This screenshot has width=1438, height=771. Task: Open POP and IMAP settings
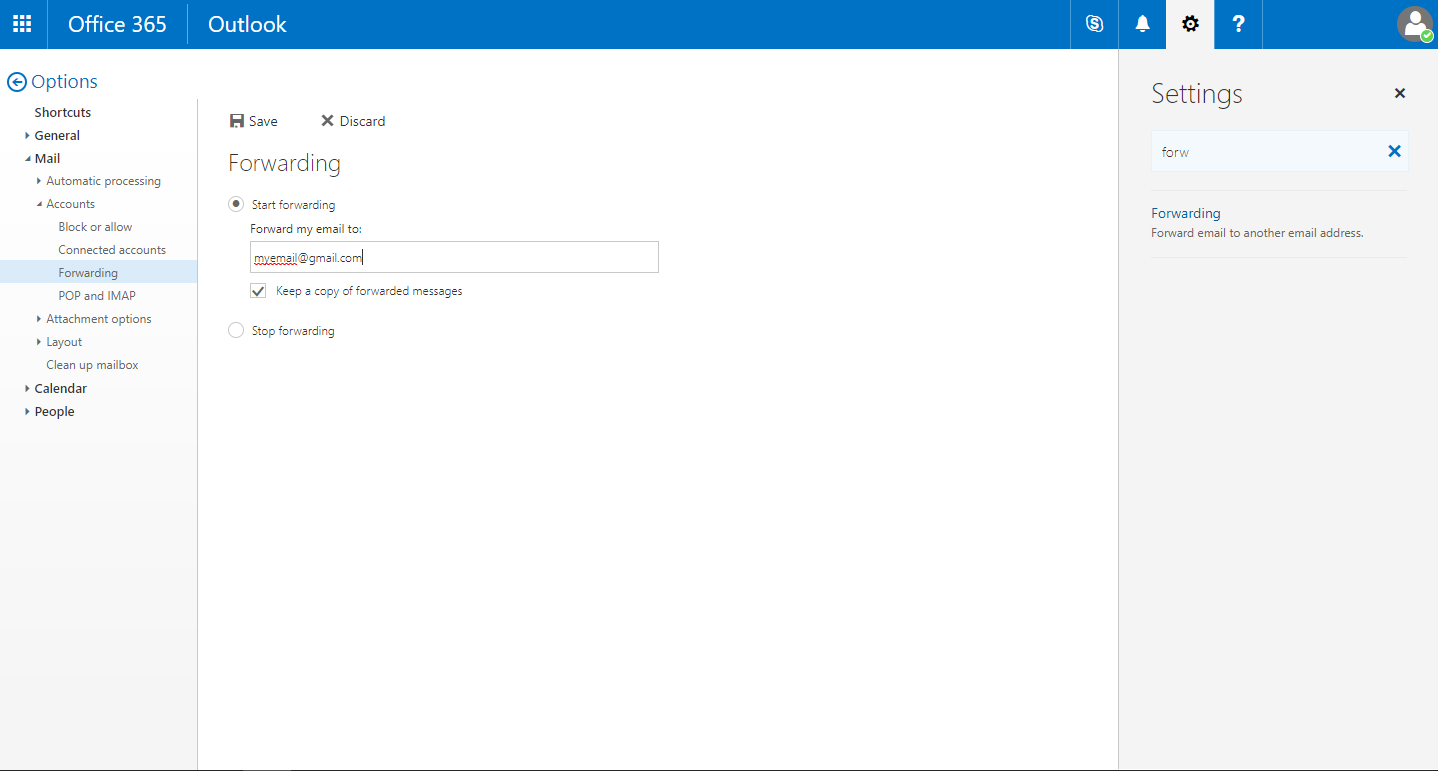[x=97, y=296]
